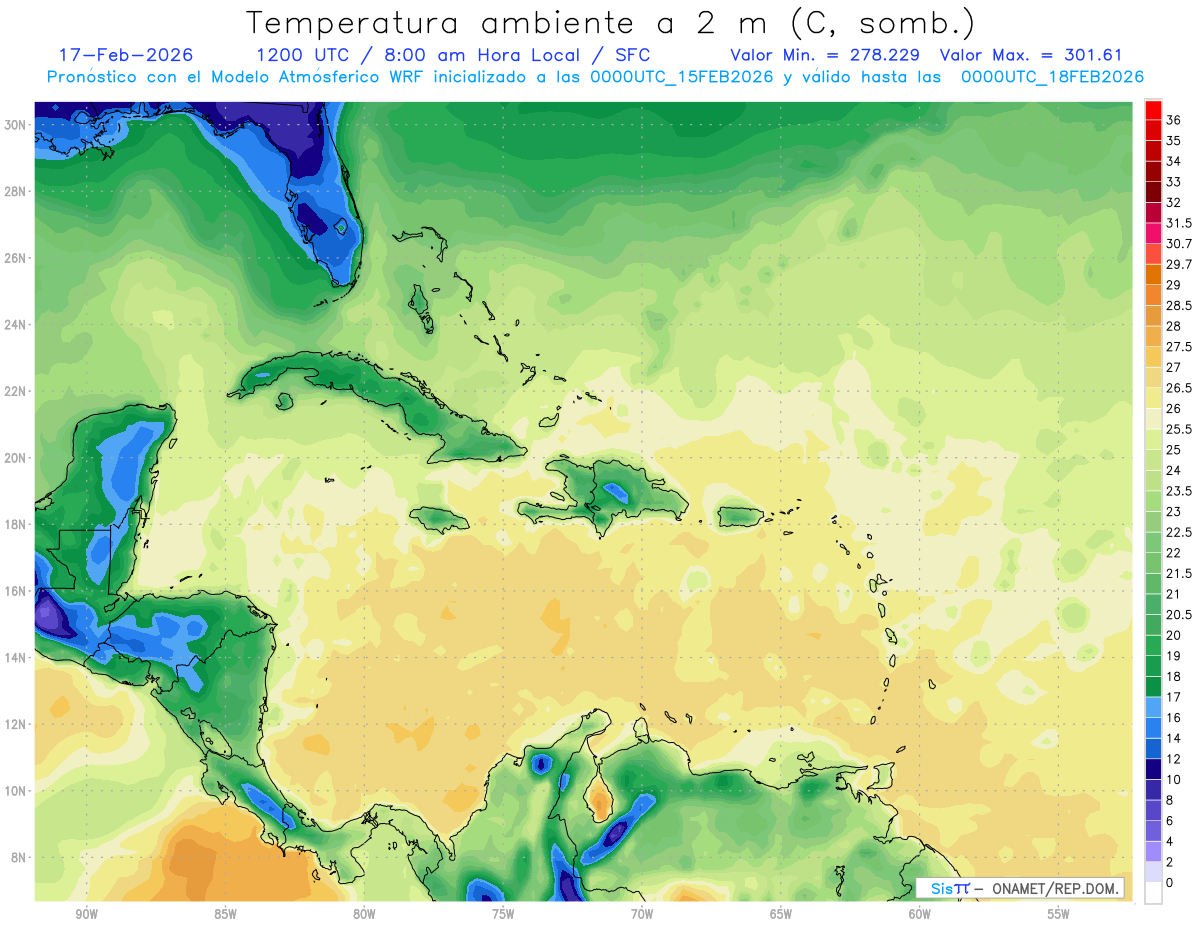Click the '31.5' color scale label
This screenshot has width=1200, height=927.
coord(1179,223)
